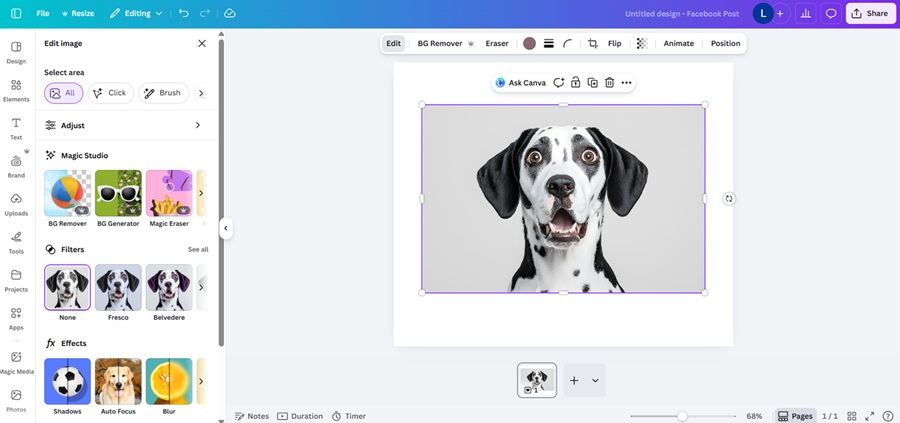Show more Select area options arrow
This screenshot has height=423, width=900.
(x=201, y=93)
